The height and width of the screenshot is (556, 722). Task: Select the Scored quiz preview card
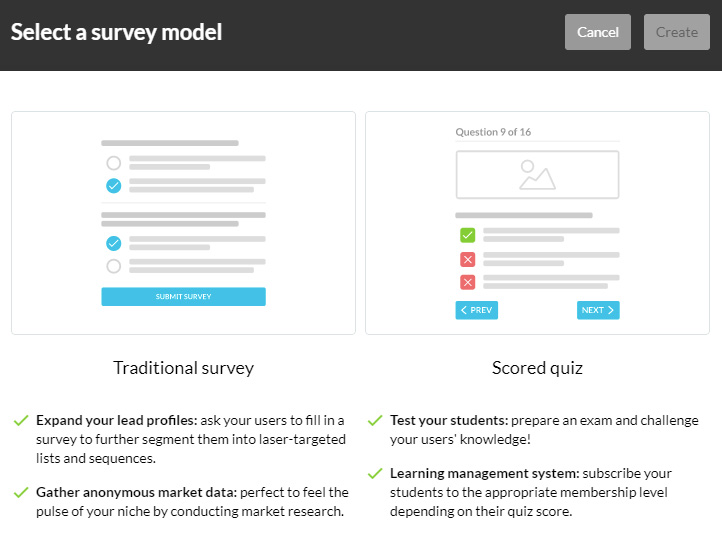(x=537, y=222)
